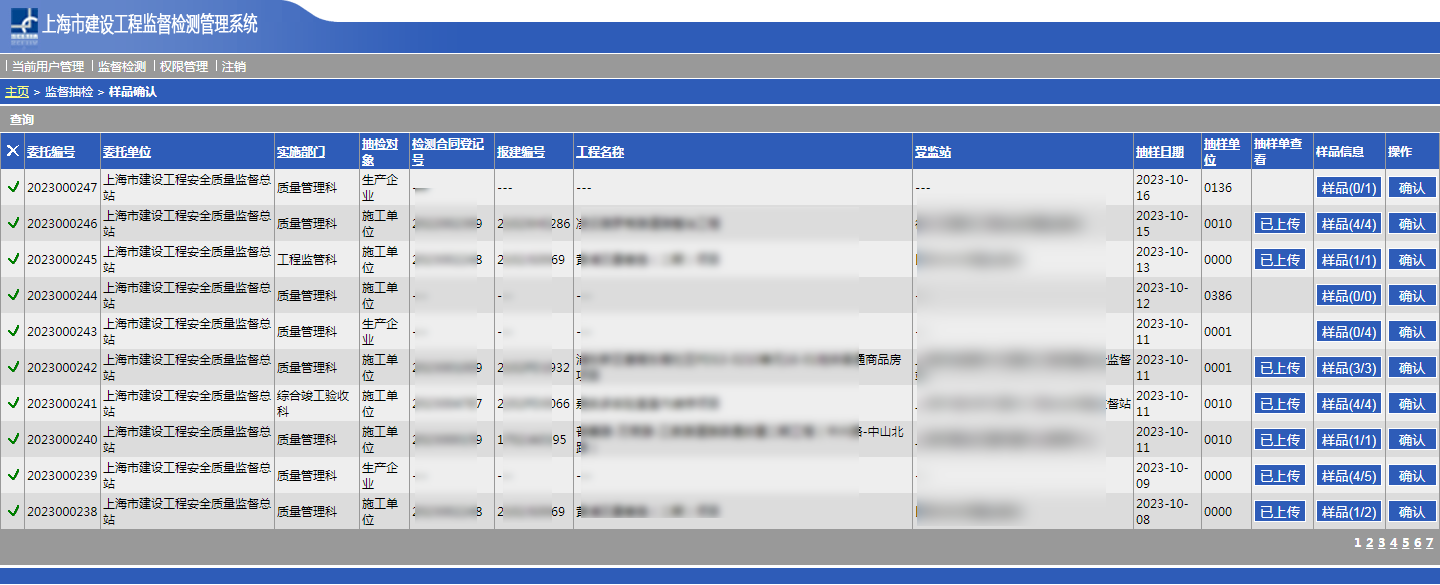Open 样品(4/5) for row 2023000239
Viewport: 1440px width, 585px height.
1349,476
